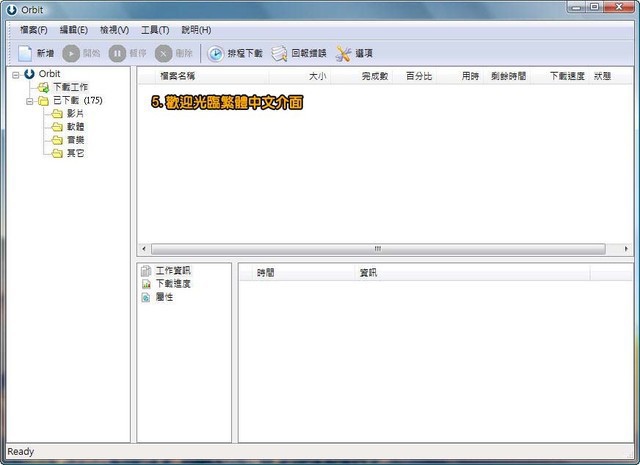The width and height of the screenshot is (640, 465).
Task: Select the 音樂 category label
Action: pyautogui.click(x=76, y=140)
